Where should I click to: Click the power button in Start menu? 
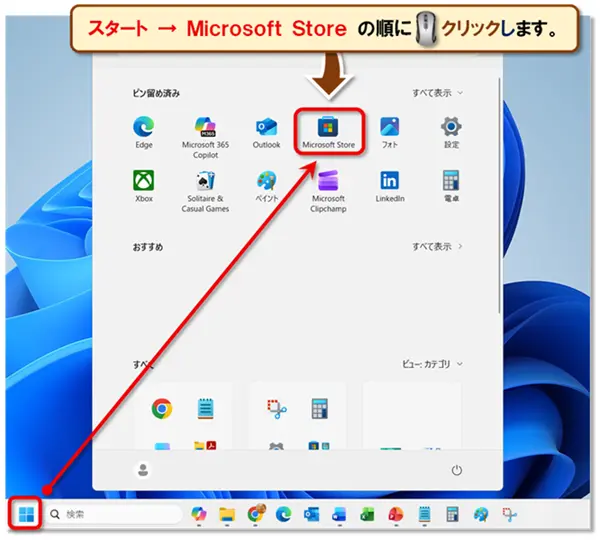pos(457,470)
